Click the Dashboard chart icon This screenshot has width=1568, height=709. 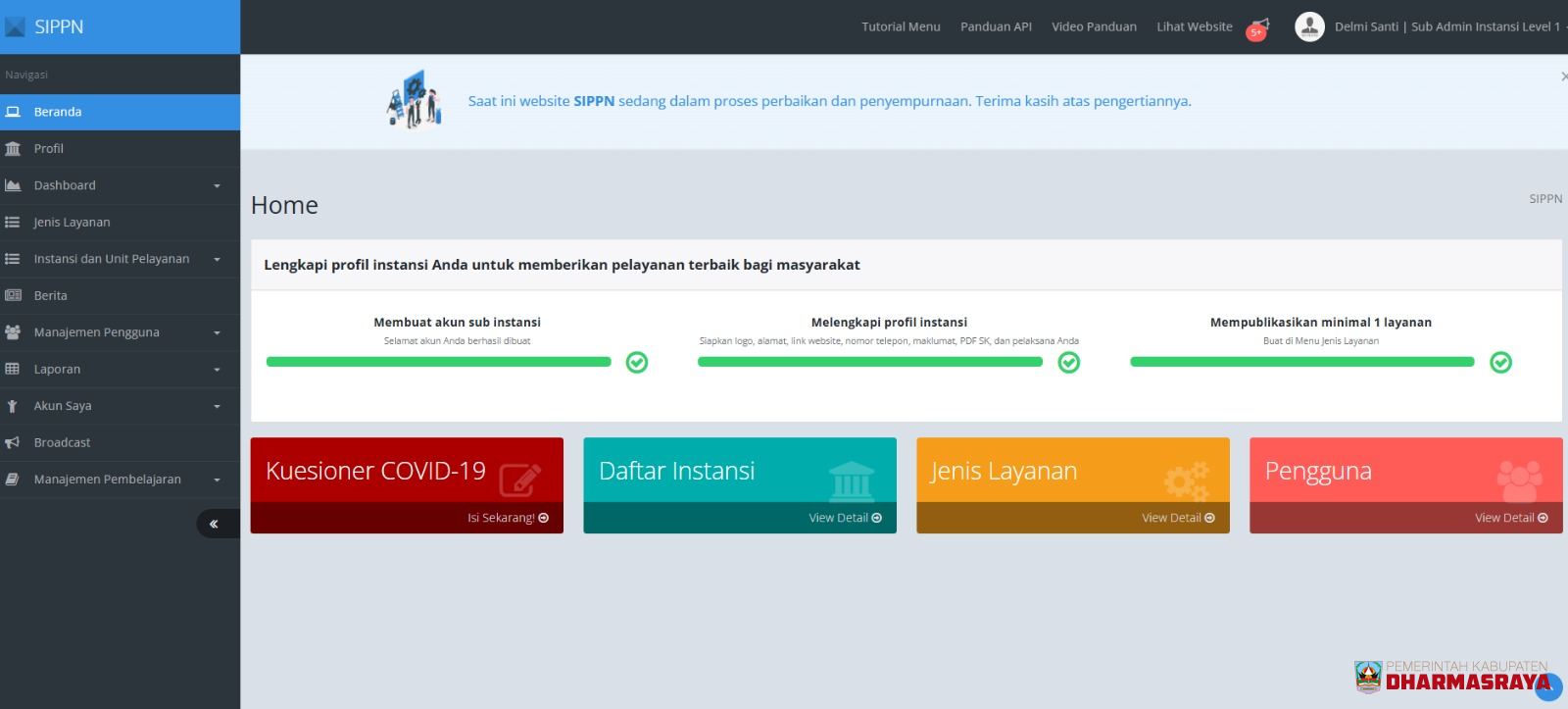pos(13,185)
